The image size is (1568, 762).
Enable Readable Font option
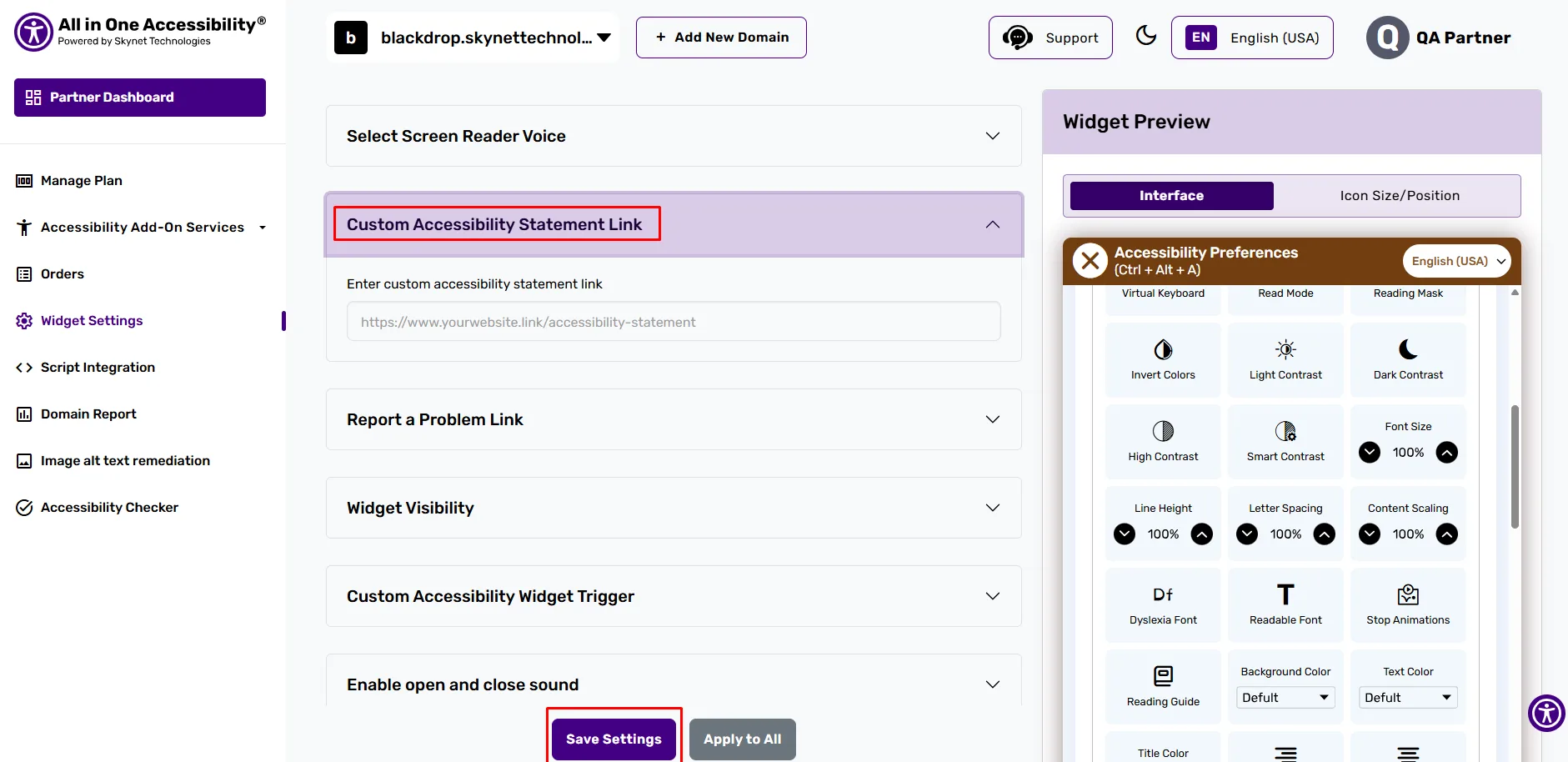1285,605
